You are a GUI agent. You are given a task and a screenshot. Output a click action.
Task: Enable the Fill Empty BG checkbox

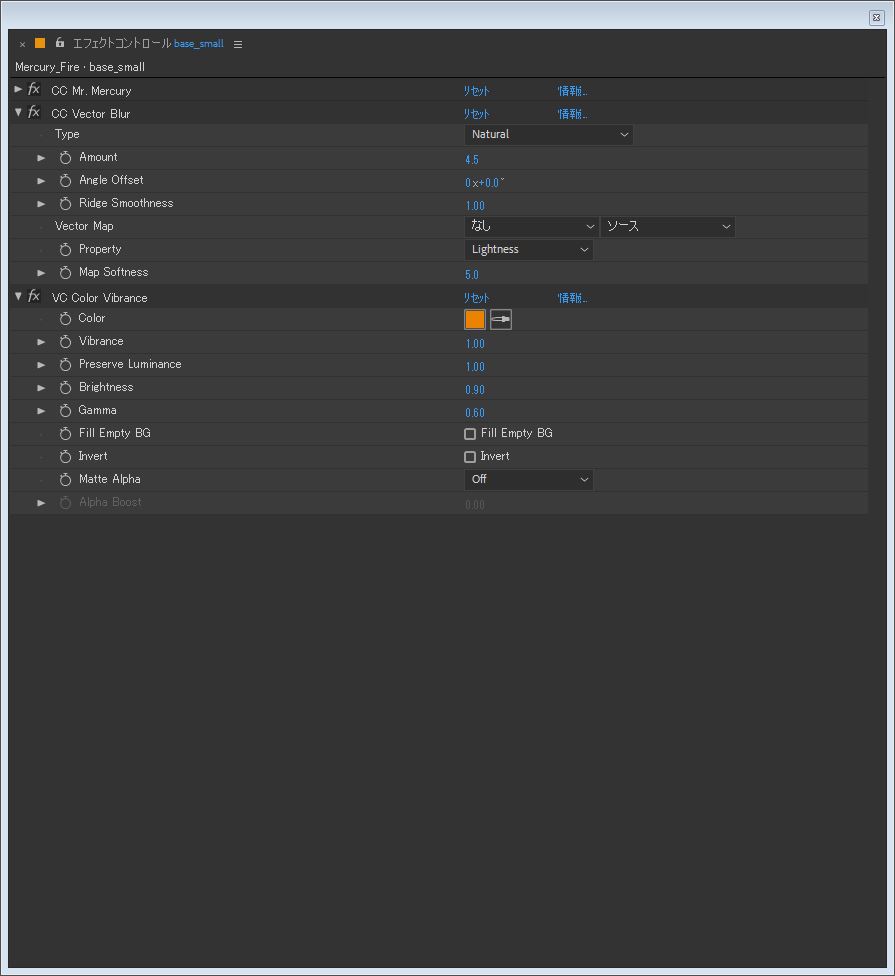coord(470,434)
